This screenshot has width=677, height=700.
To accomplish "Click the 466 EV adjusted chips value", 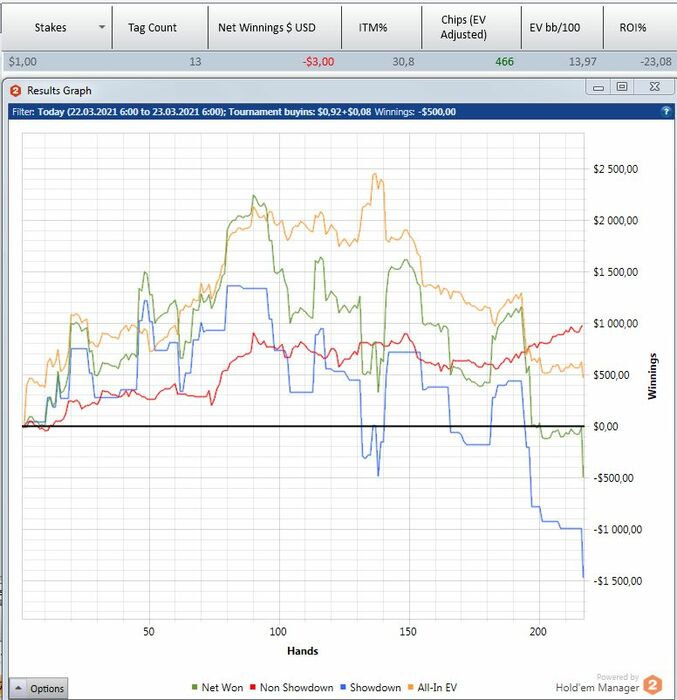I will [504, 62].
